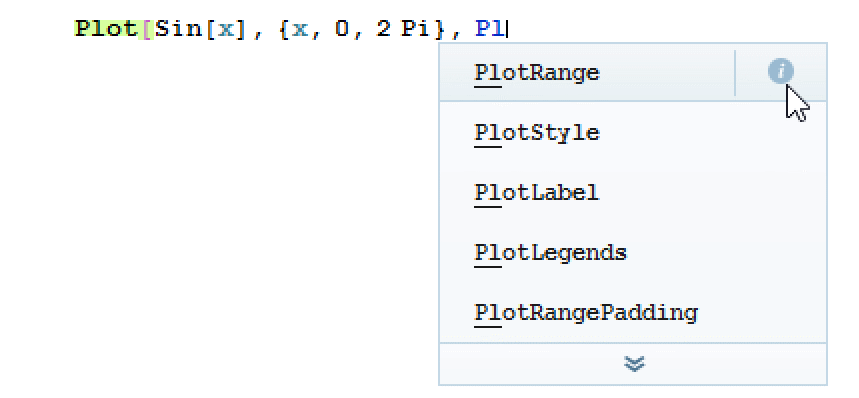Show more autocomplete suggestions with double chevron
Viewport: 859px width, 398px height.
(633, 364)
